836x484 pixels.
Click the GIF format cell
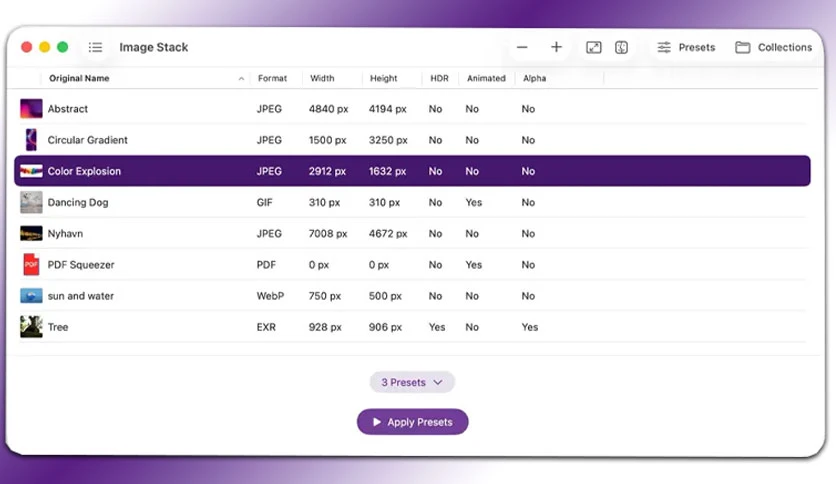264,203
